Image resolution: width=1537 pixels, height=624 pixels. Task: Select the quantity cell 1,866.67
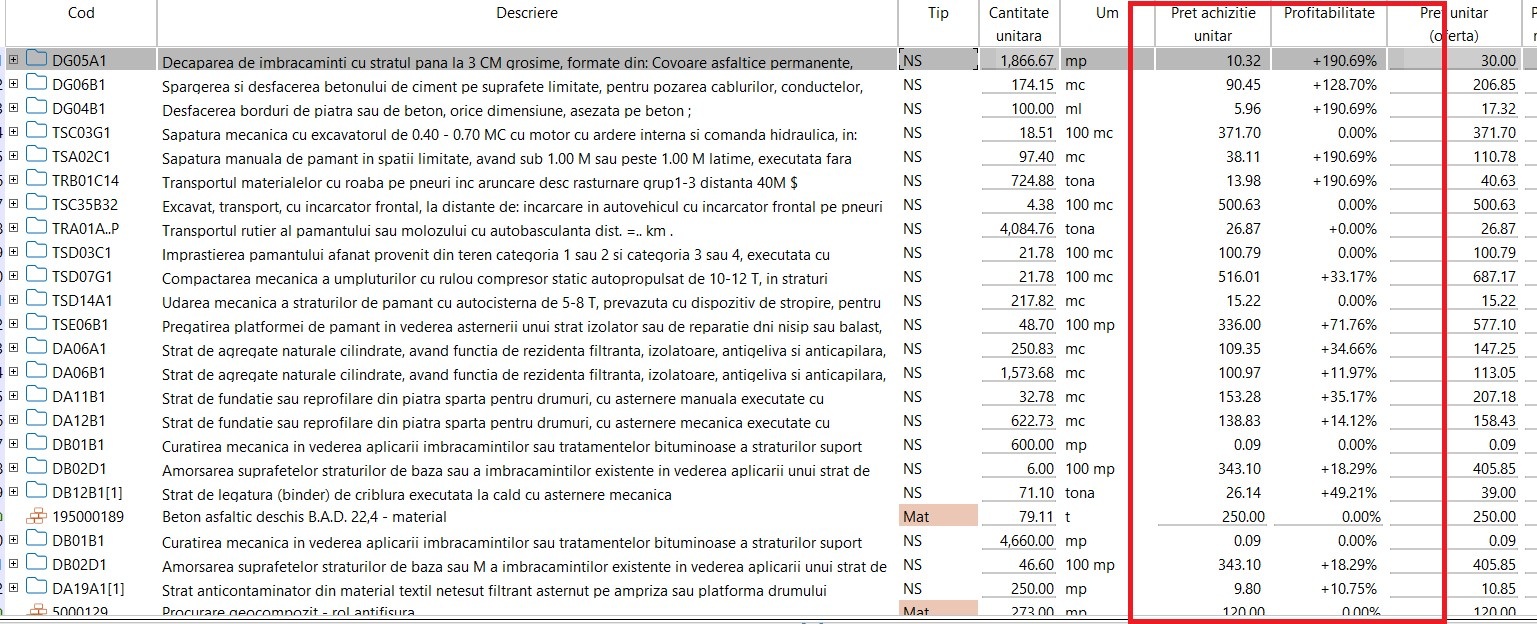[x=1019, y=61]
